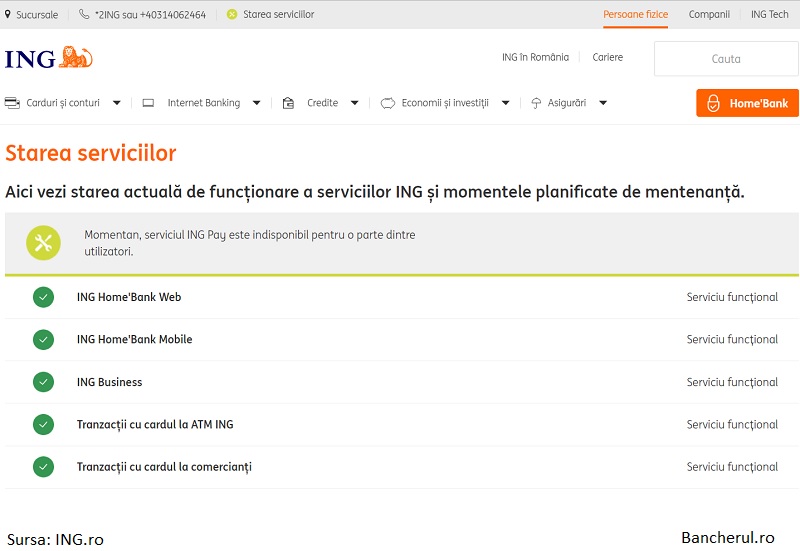Image resolution: width=800 pixels, height=551 pixels.
Task: Click the green status icon beside Starea serviciilor
Action: coord(232,14)
